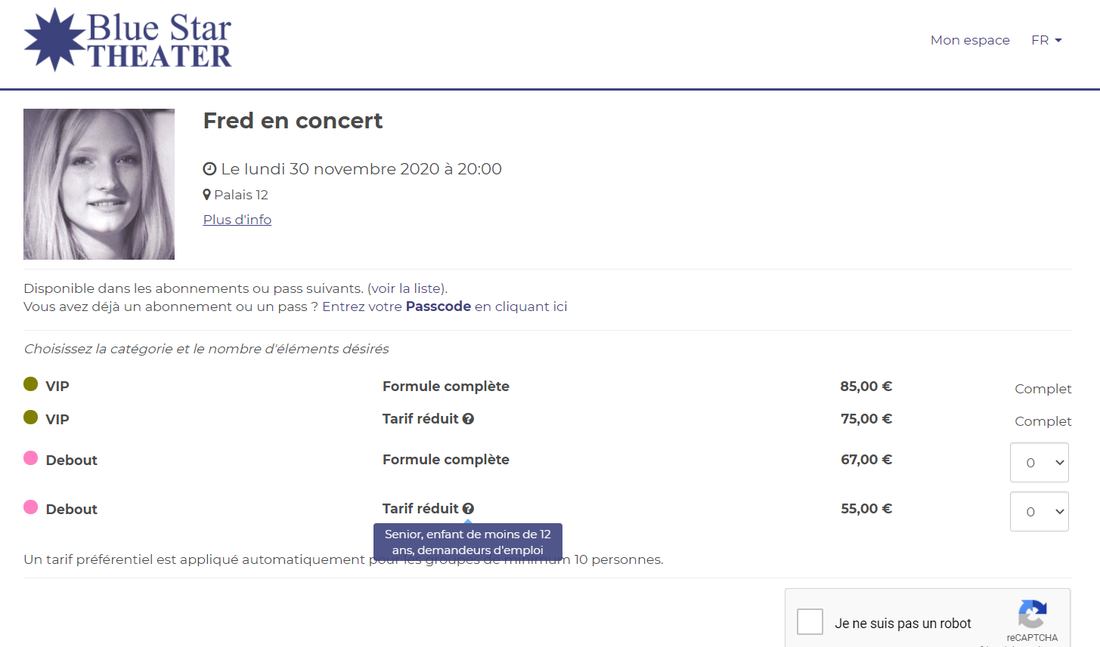
Task: Click the olive VIP Tarif réduit color dot
Action: click(x=31, y=417)
